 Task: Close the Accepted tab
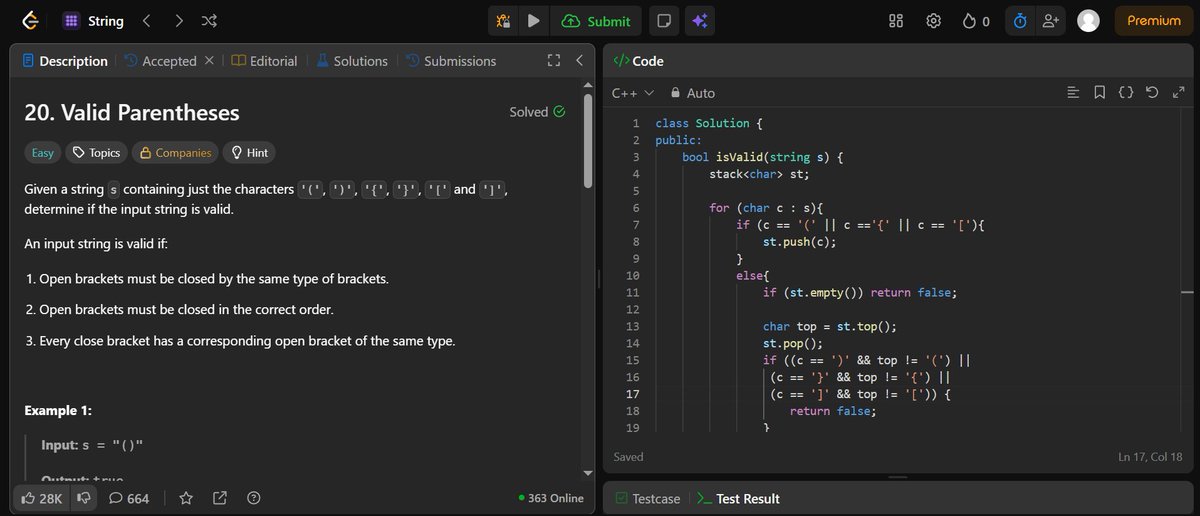[x=208, y=61]
